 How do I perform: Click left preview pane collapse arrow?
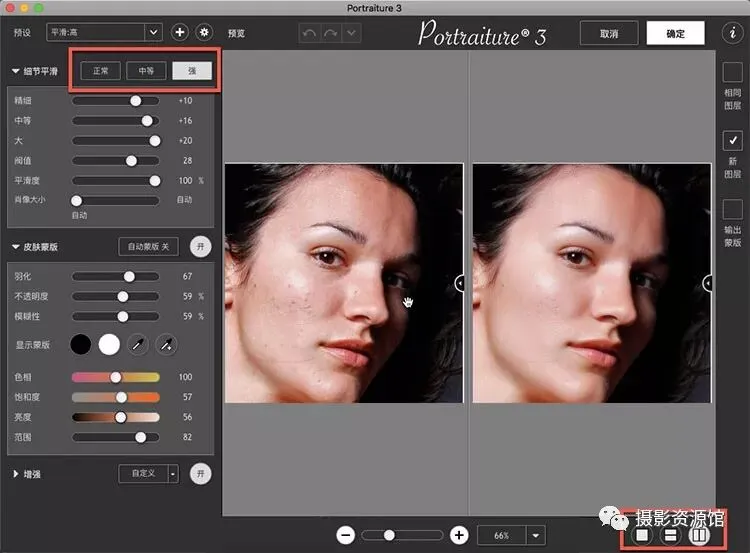coord(459,284)
